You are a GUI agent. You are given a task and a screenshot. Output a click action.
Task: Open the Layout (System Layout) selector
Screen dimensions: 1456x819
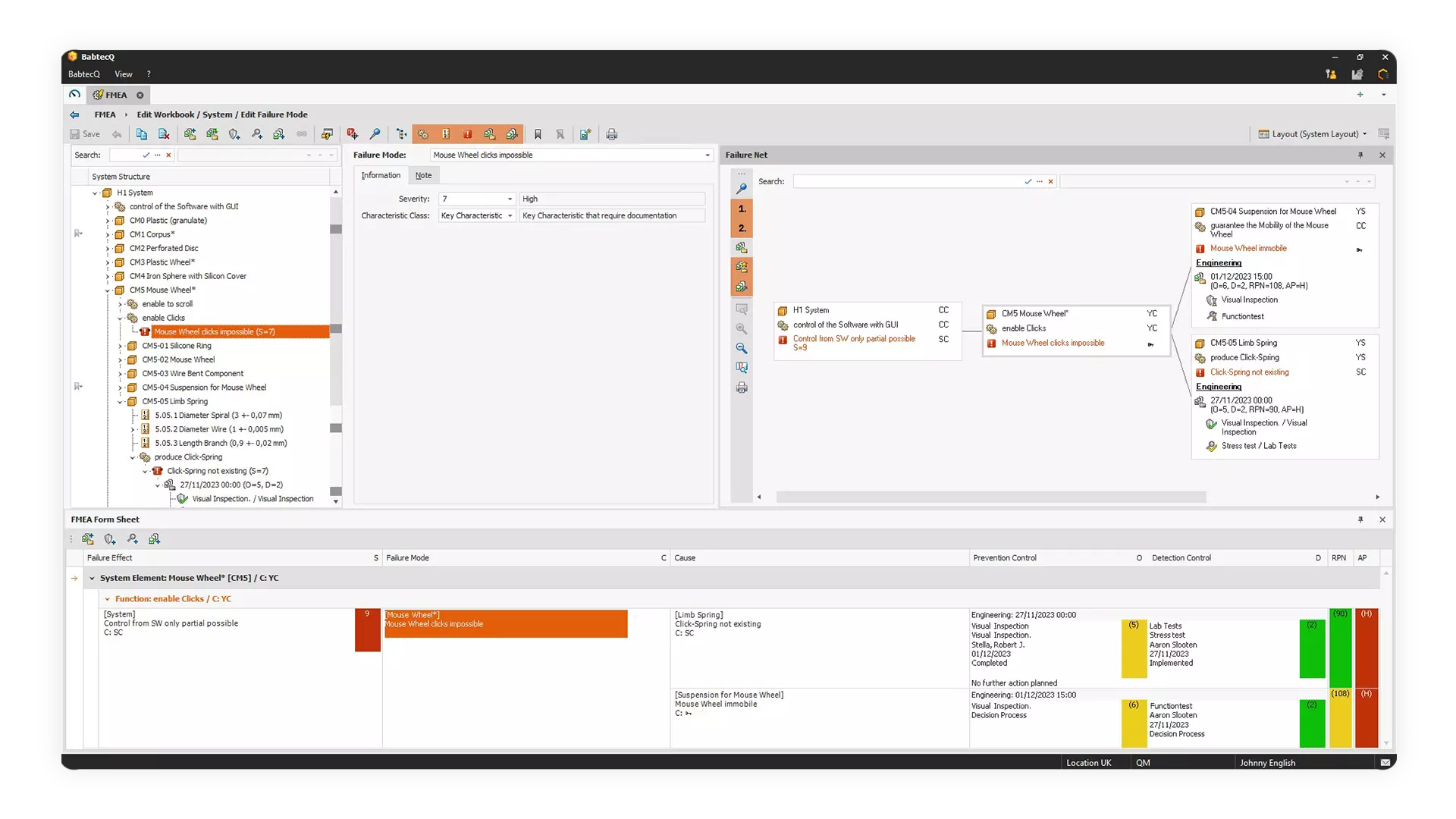click(1317, 133)
